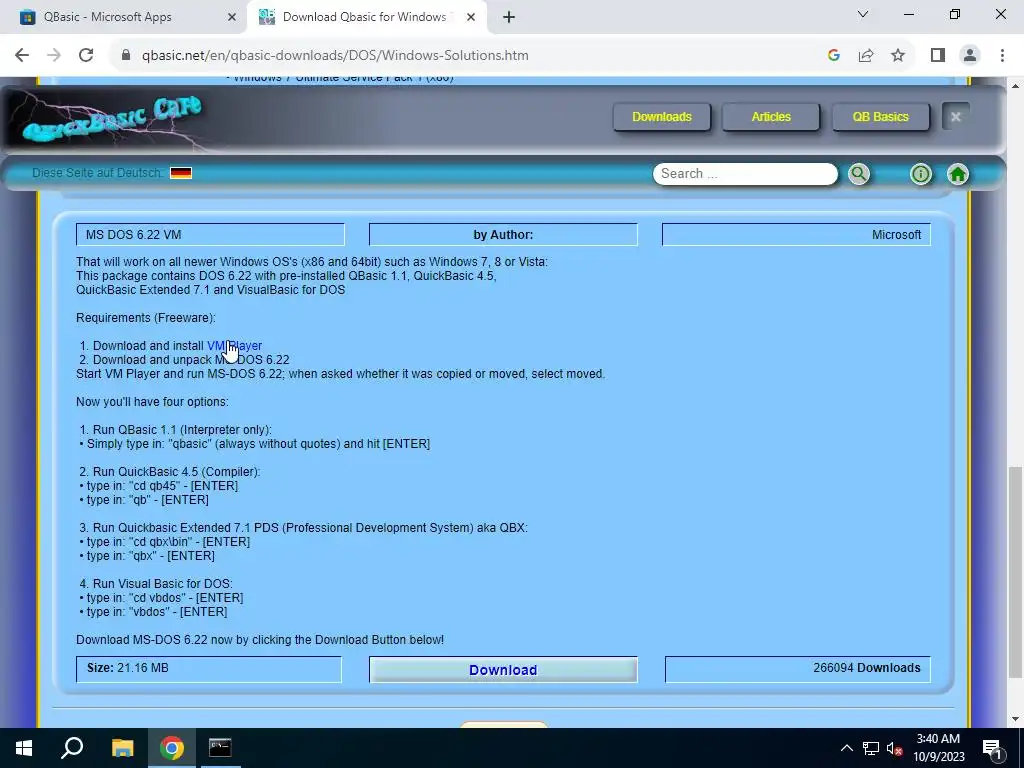This screenshot has width=1024, height=768.
Task: Share this page using share icon
Action: [866, 56]
